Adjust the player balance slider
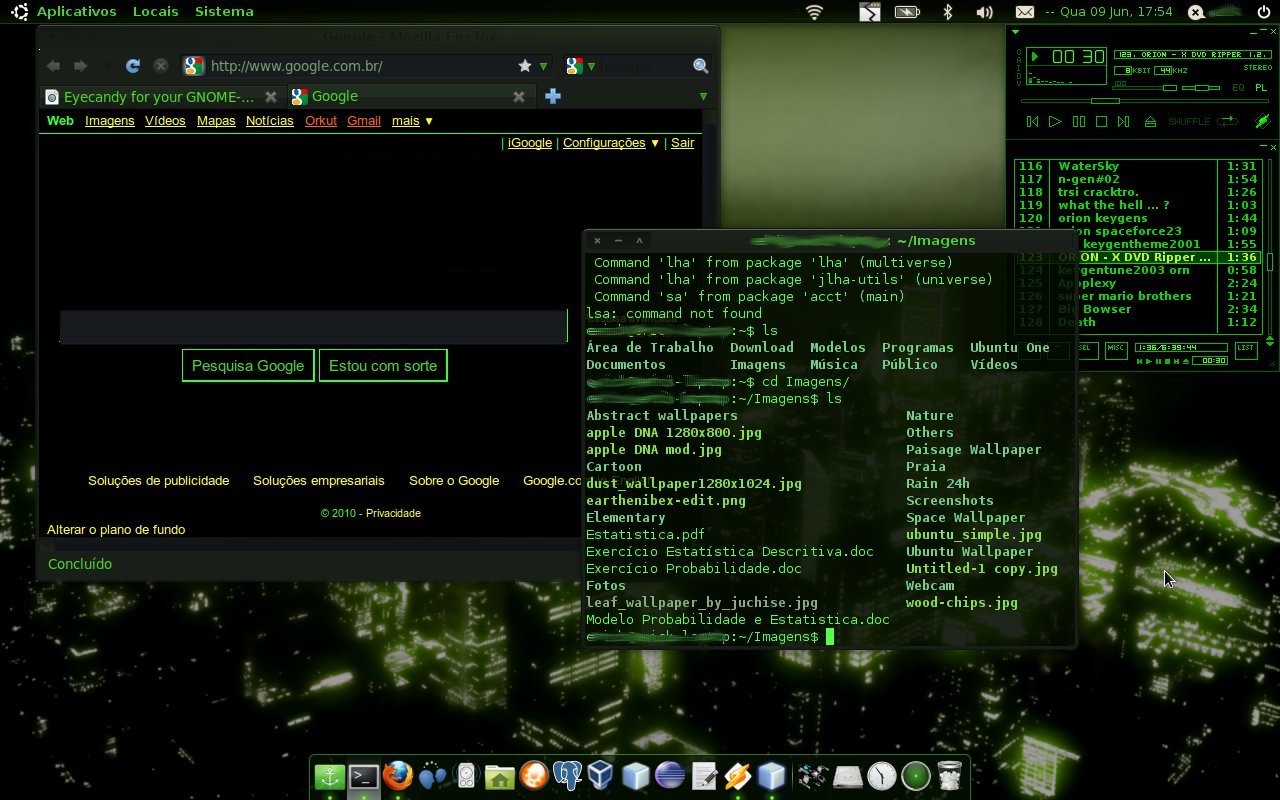This screenshot has width=1280, height=800. tap(1200, 88)
